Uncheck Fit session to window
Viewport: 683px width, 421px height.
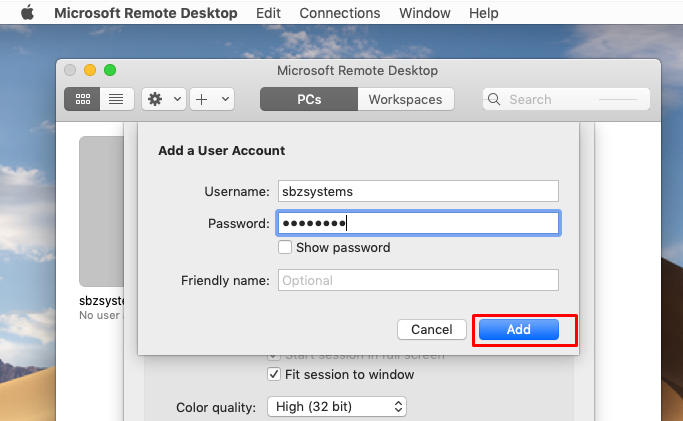[x=274, y=374]
